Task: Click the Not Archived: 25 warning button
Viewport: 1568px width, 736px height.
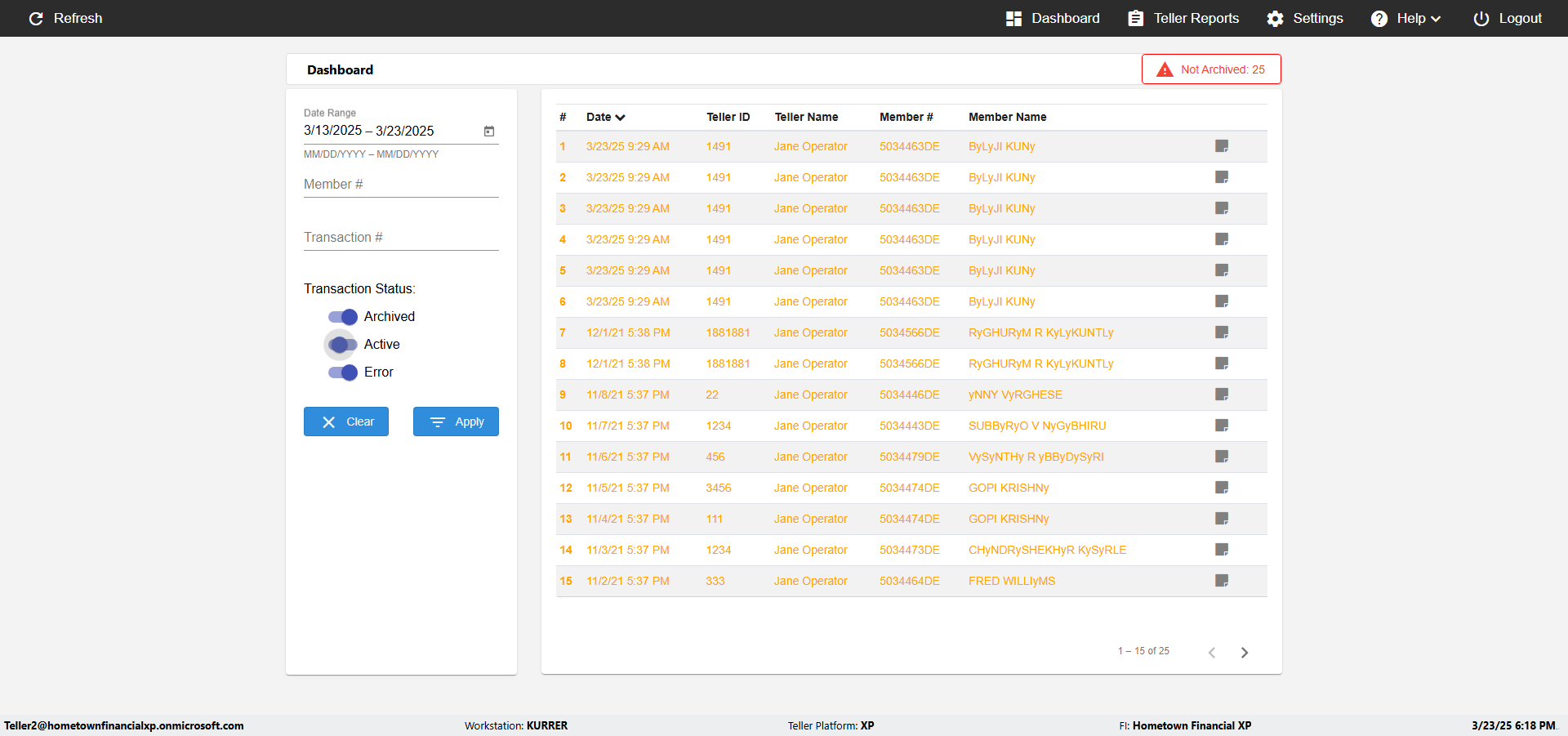Action: coord(1211,69)
